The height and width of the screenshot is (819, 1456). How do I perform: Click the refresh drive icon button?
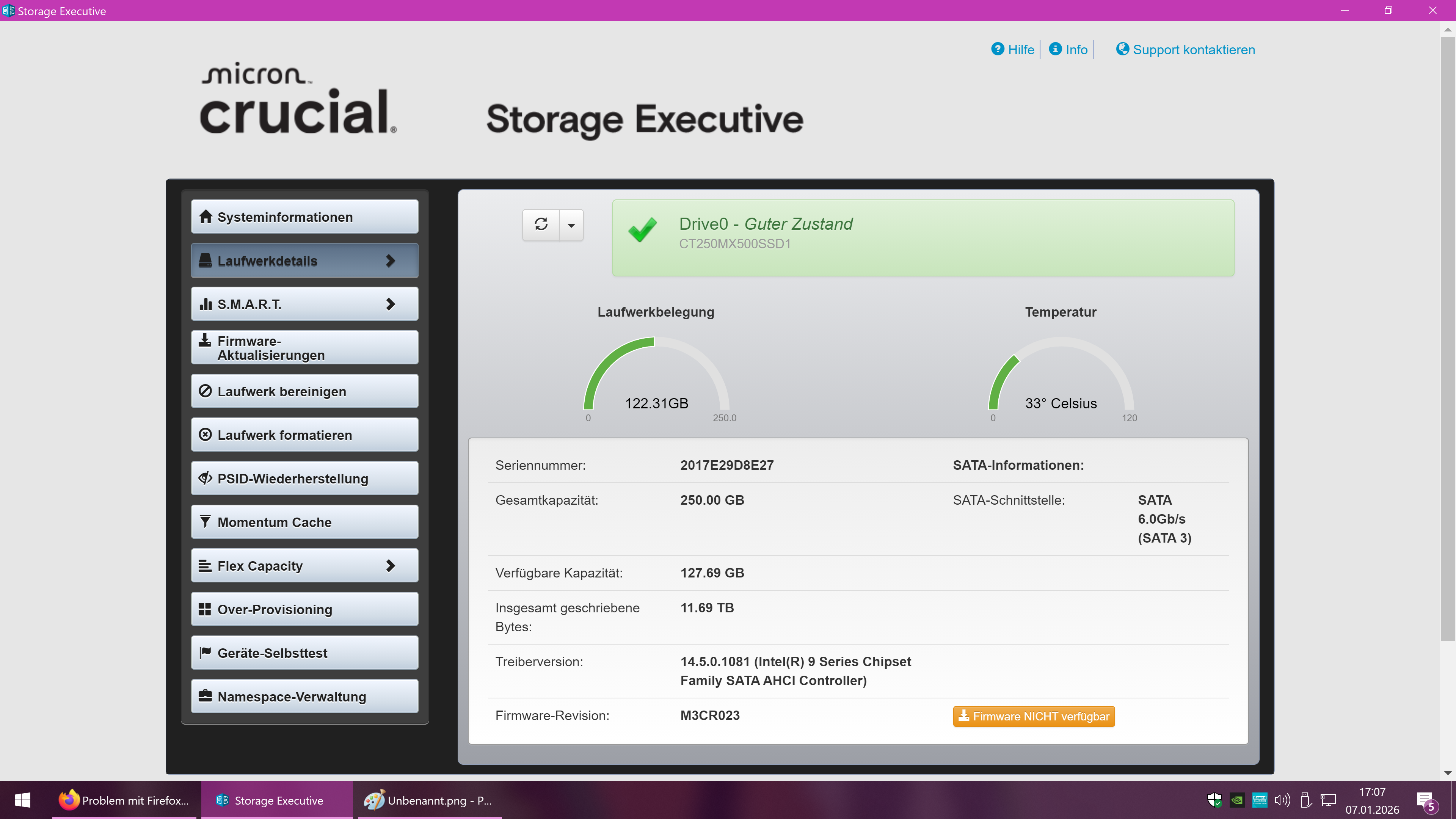541,224
